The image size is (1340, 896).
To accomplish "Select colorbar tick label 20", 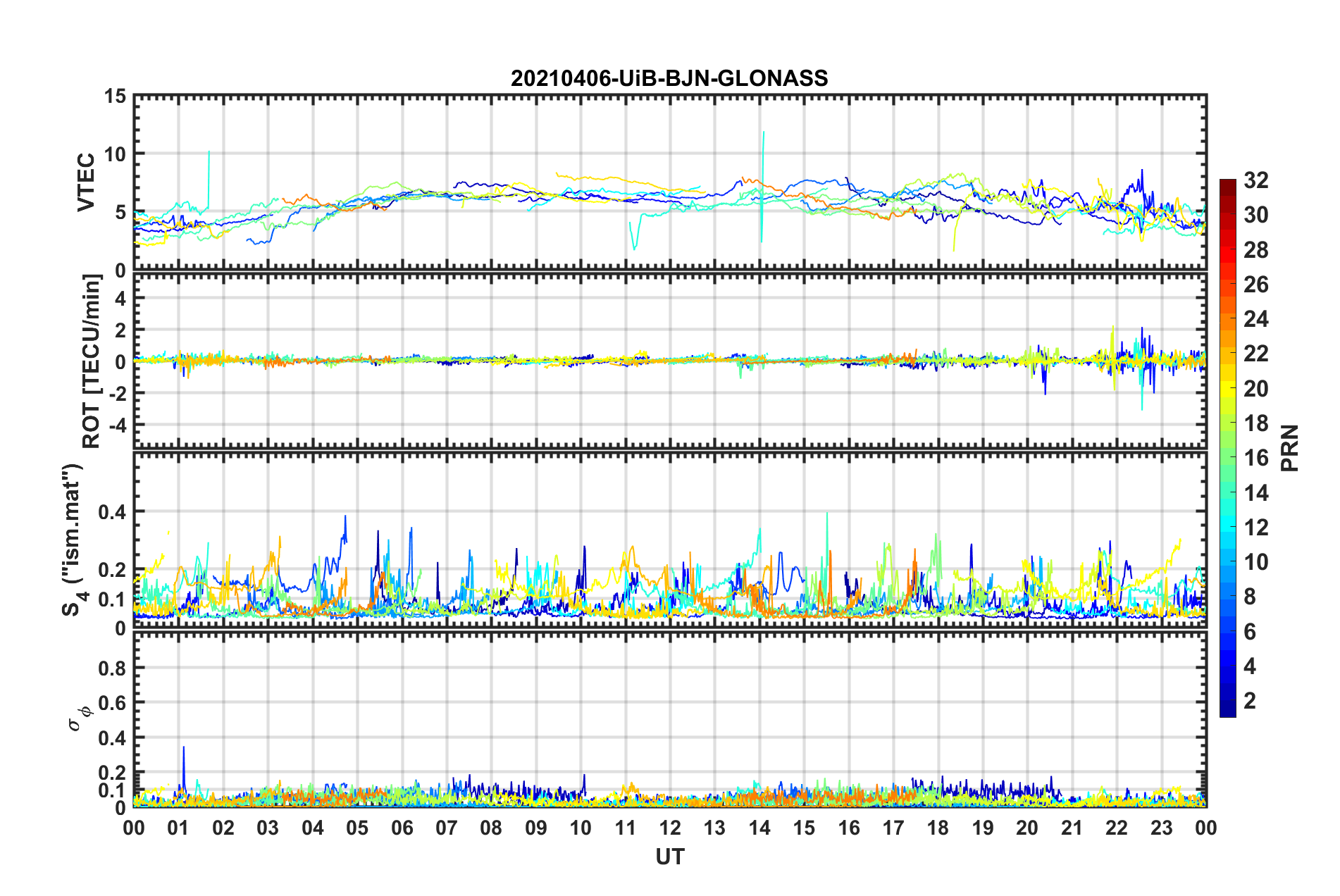I will (1256, 389).
